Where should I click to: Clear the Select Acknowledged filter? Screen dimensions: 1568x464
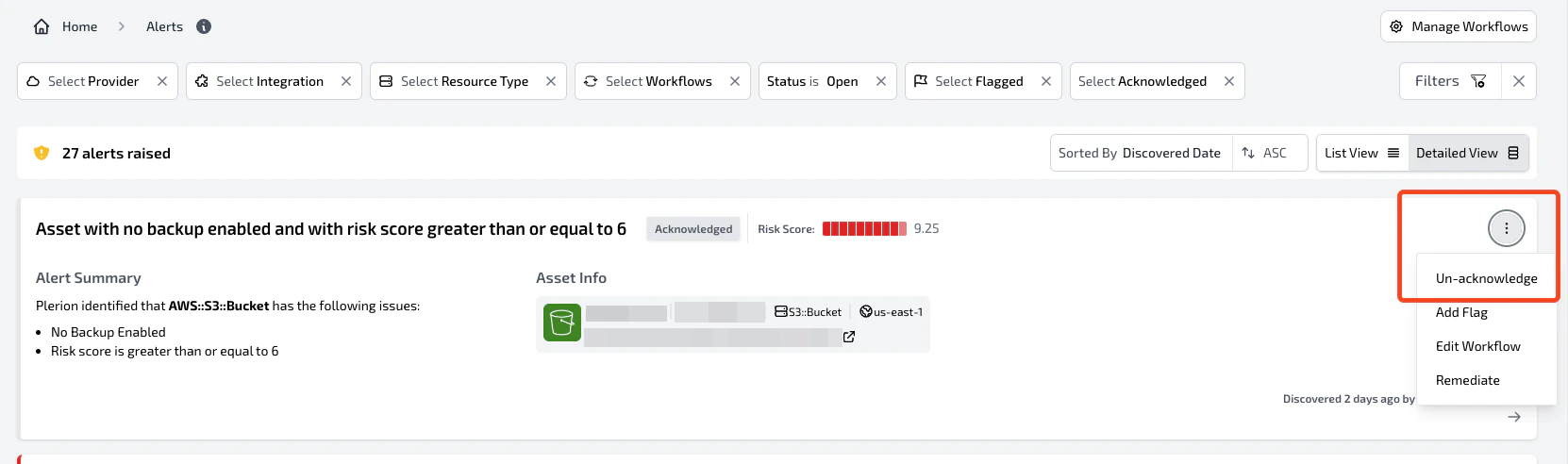pos(1229,81)
